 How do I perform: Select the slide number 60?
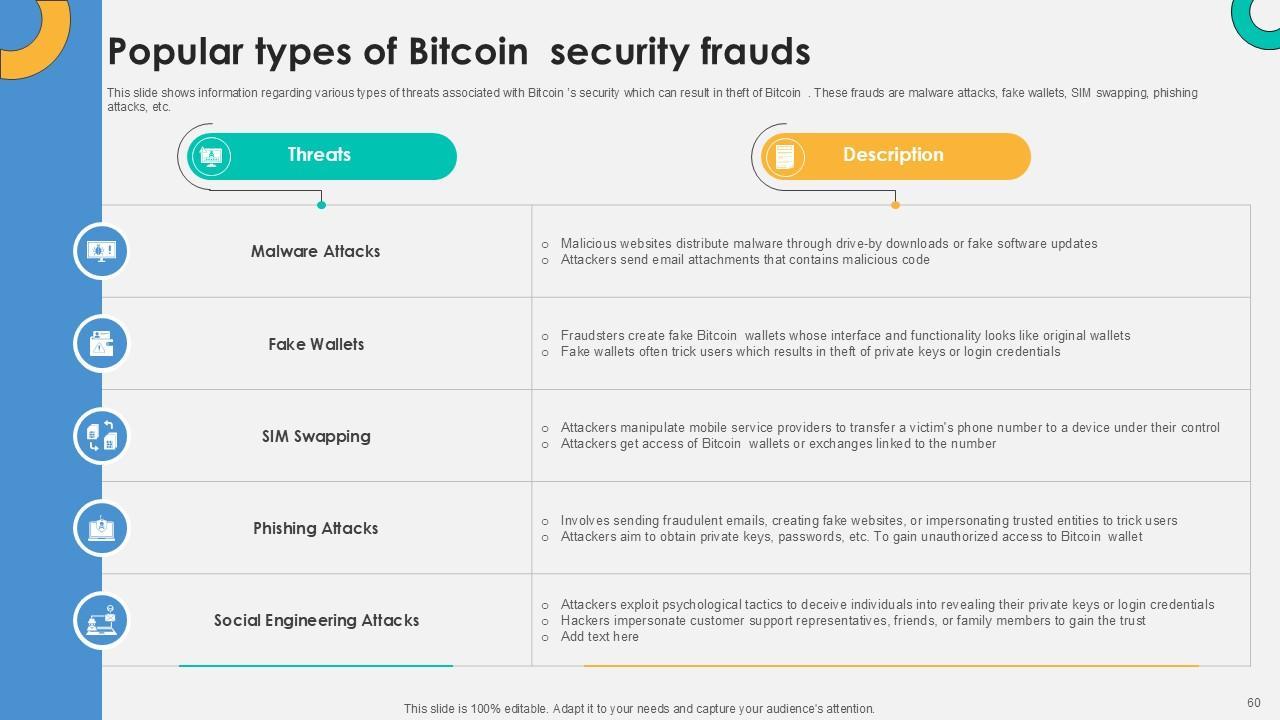[1253, 703]
